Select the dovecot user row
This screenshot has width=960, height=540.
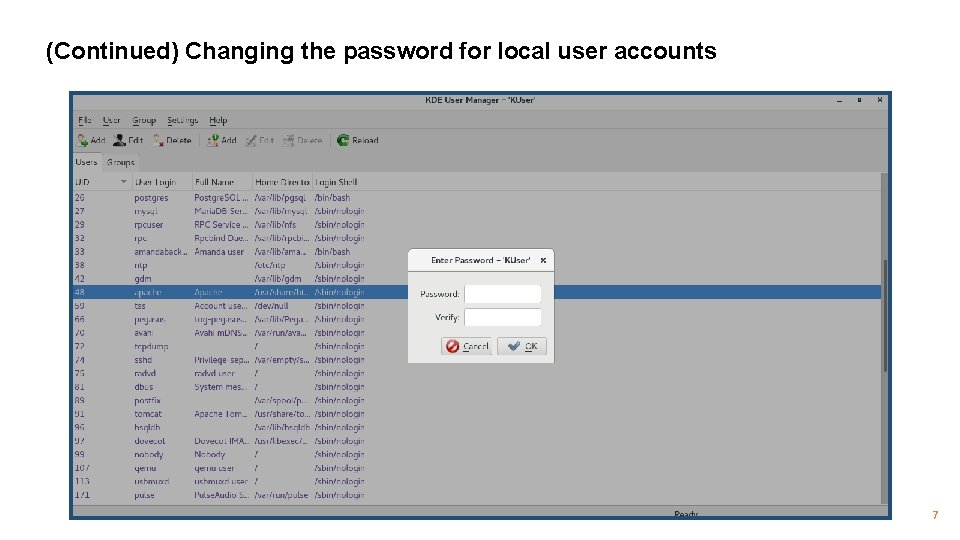[478, 441]
